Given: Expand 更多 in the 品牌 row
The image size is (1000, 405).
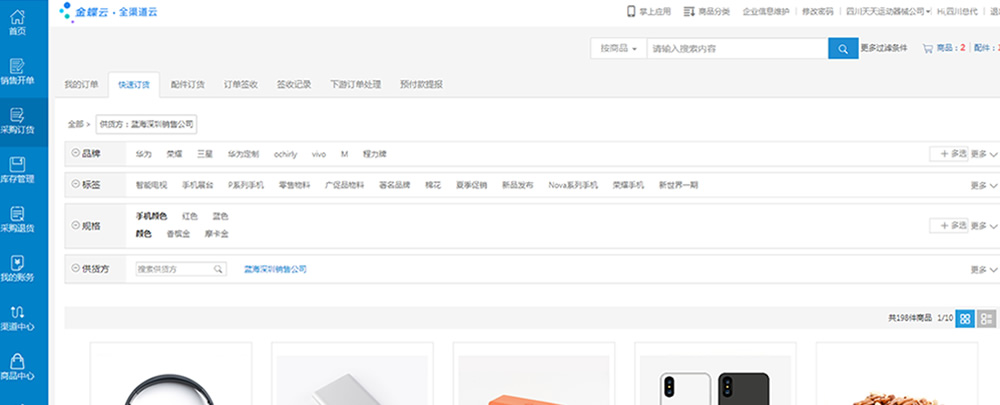Looking at the screenshot, I should point(983,154).
